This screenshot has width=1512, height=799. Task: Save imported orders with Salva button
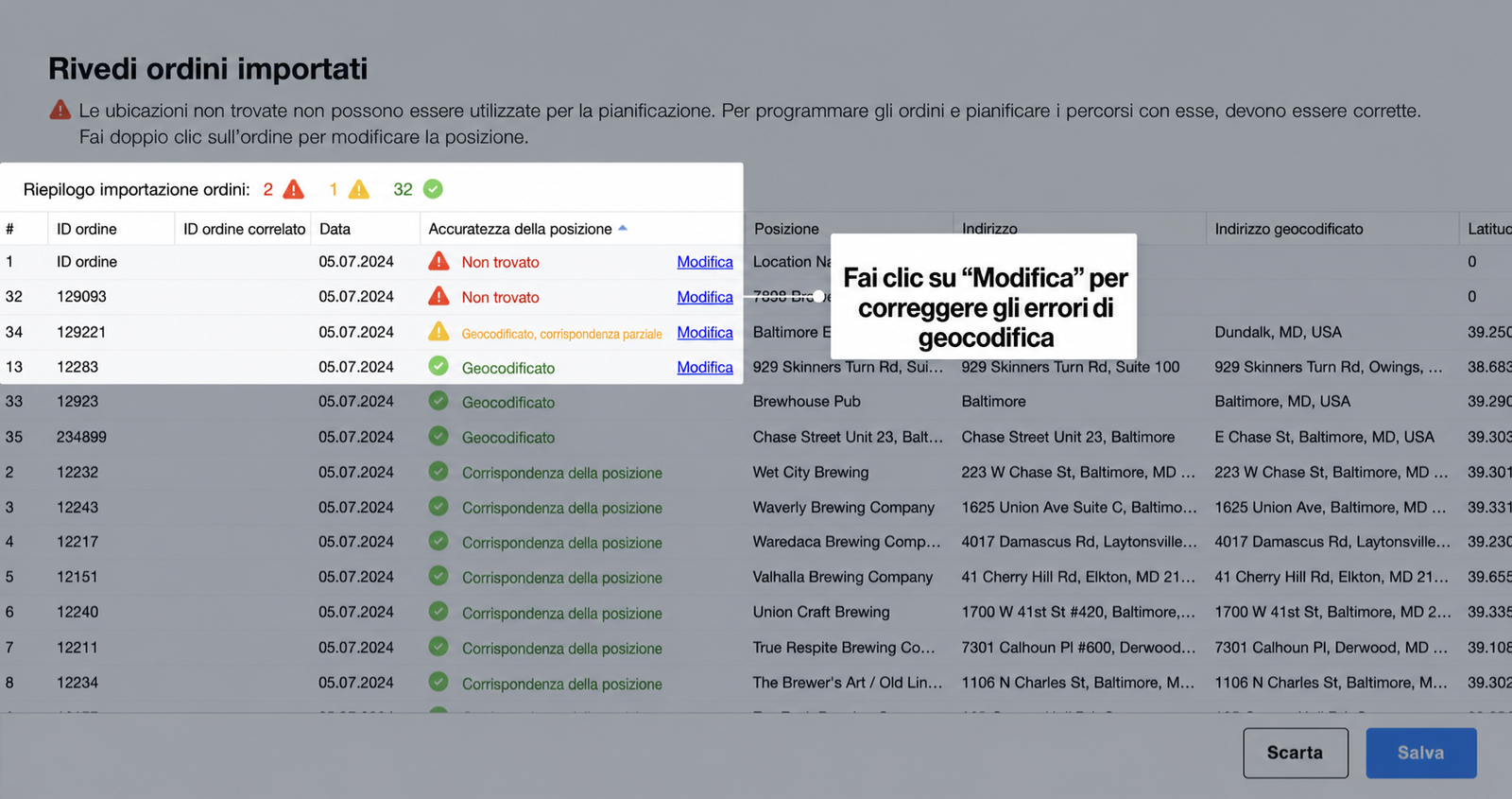click(1421, 753)
